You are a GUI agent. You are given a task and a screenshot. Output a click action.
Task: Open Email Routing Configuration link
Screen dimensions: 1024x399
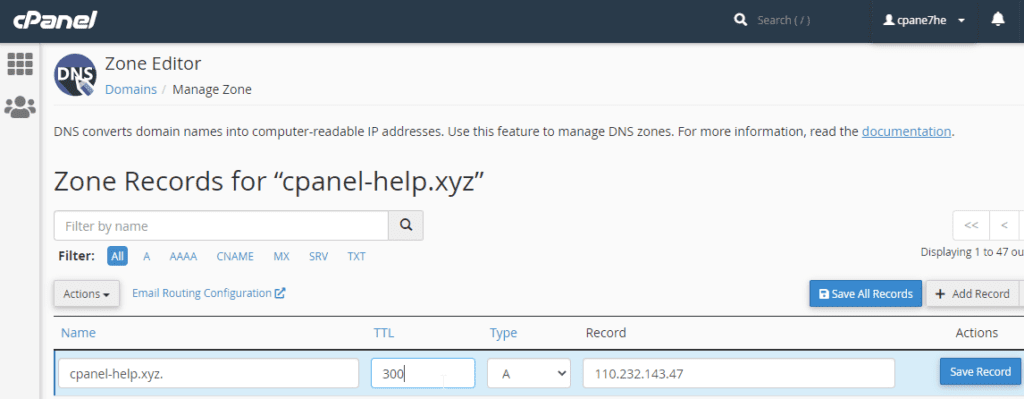(x=208, y=293)
